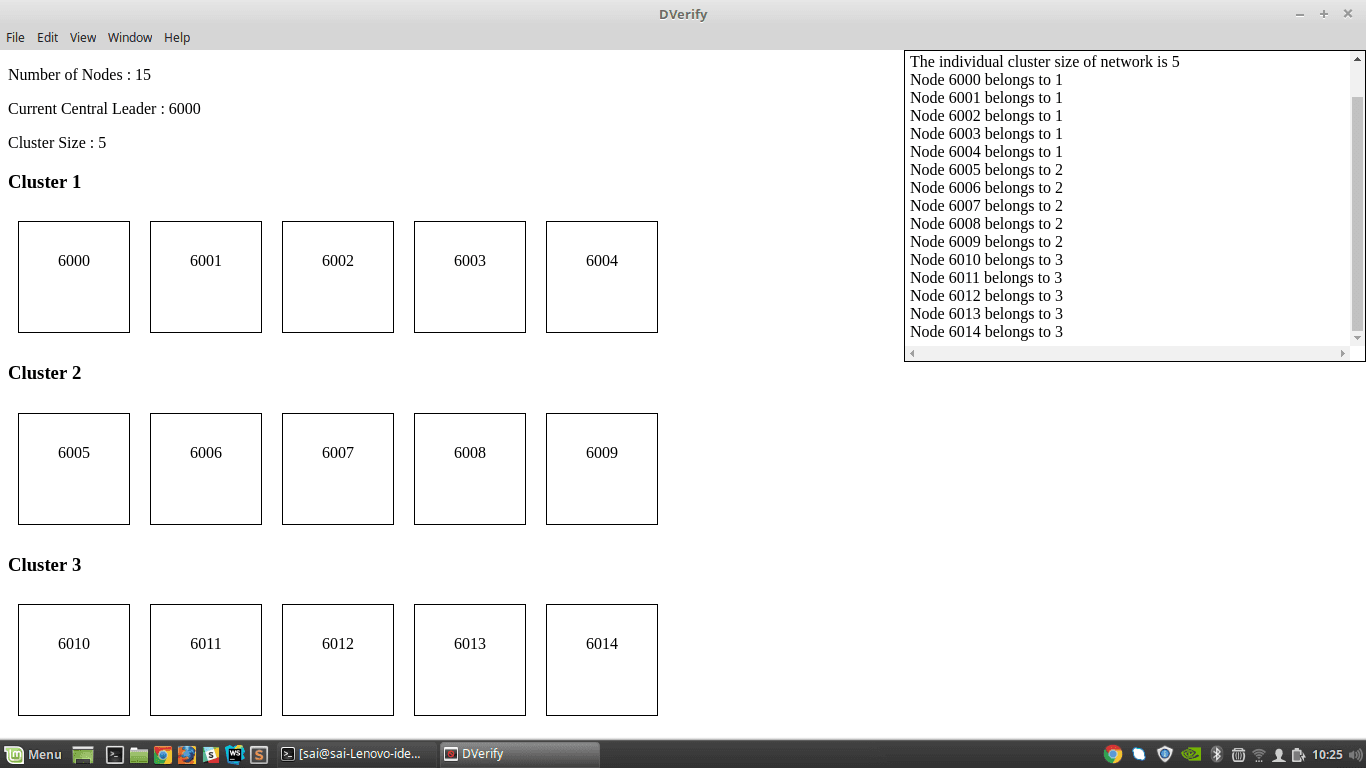The image size is (1366, 768).
Task: Open the Linux Mint Menu button
Action: 34,755
